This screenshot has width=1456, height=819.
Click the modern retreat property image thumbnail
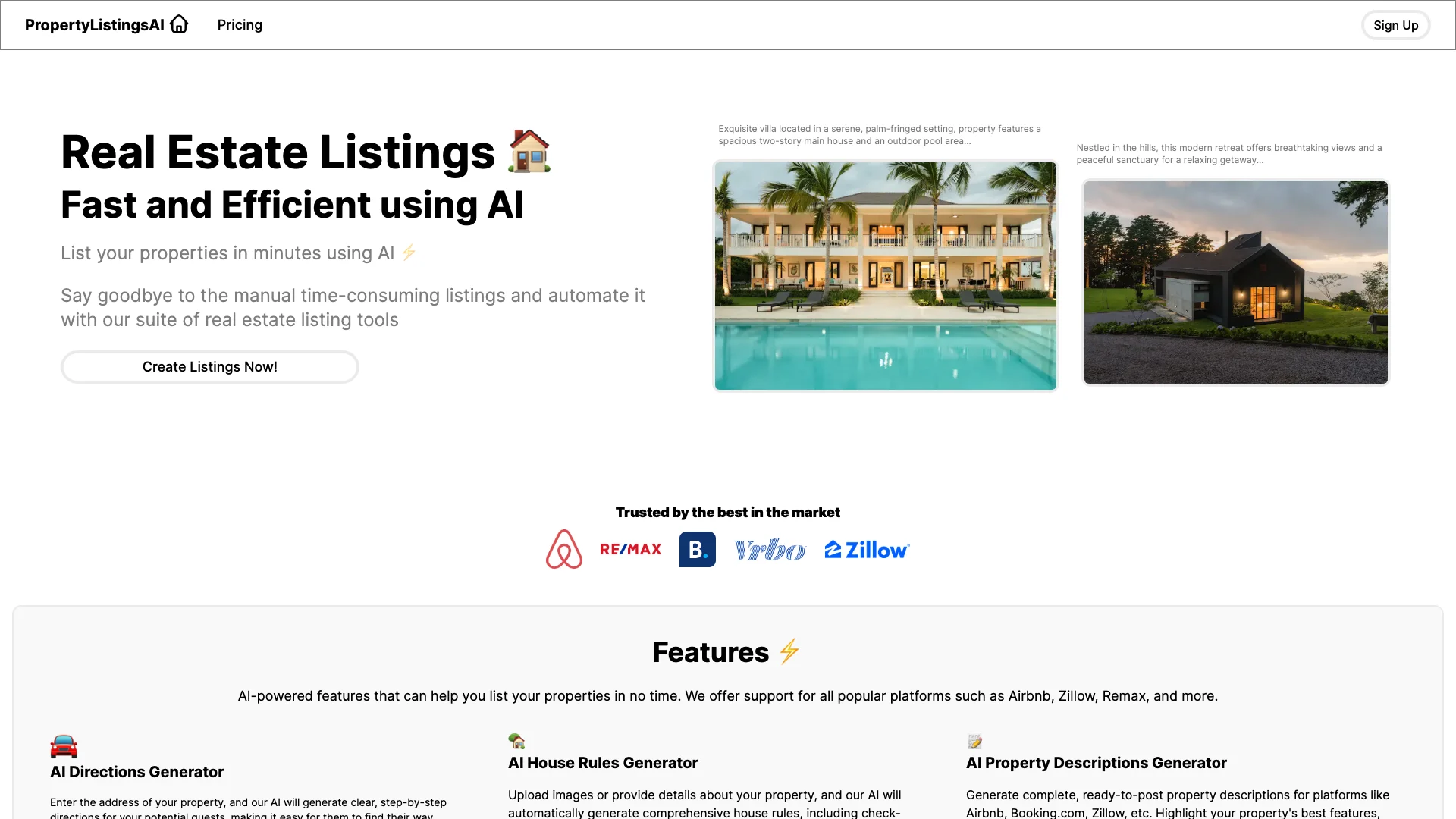tap(1235, 281)
